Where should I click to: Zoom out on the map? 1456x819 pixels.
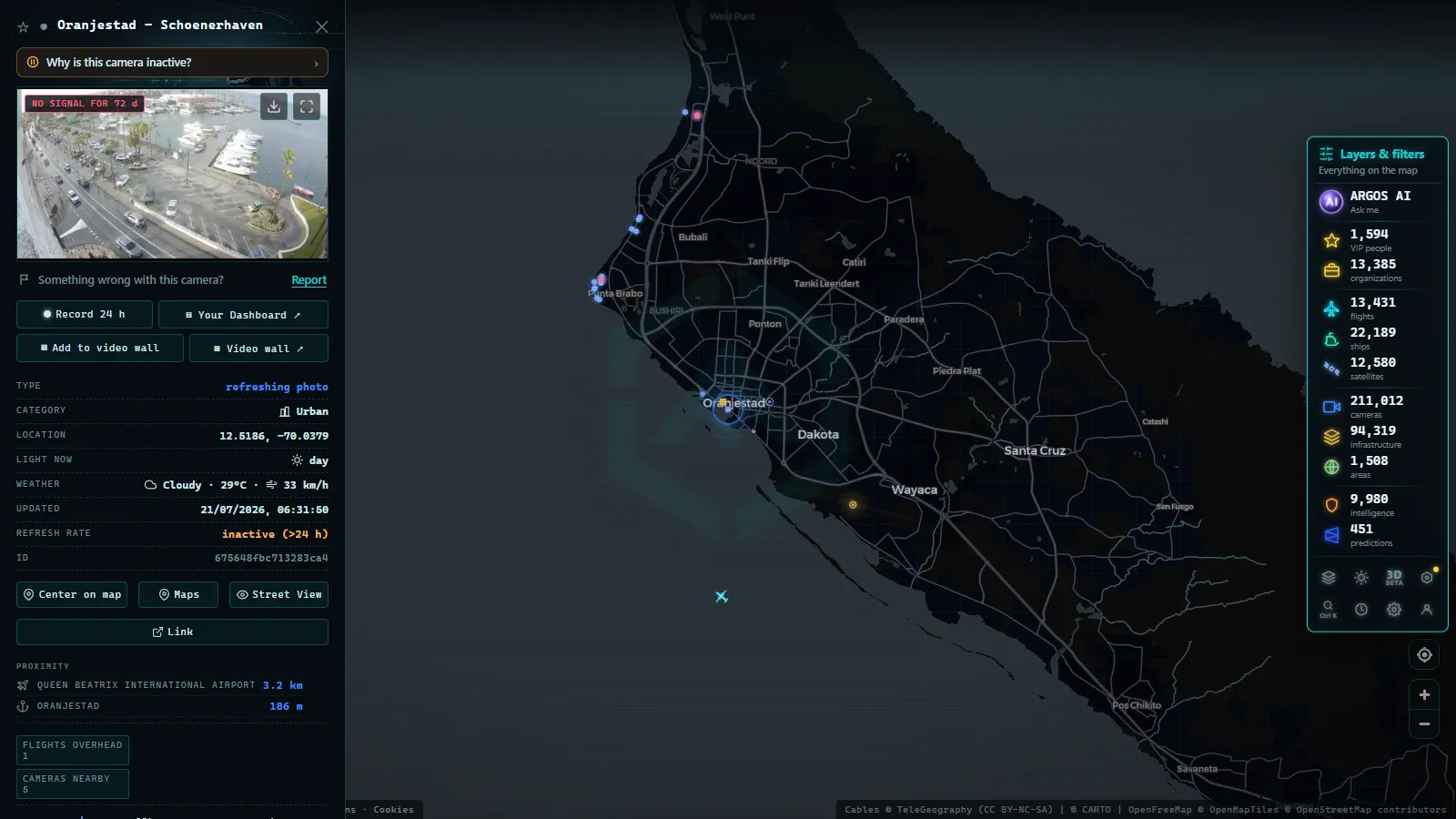1424,724
